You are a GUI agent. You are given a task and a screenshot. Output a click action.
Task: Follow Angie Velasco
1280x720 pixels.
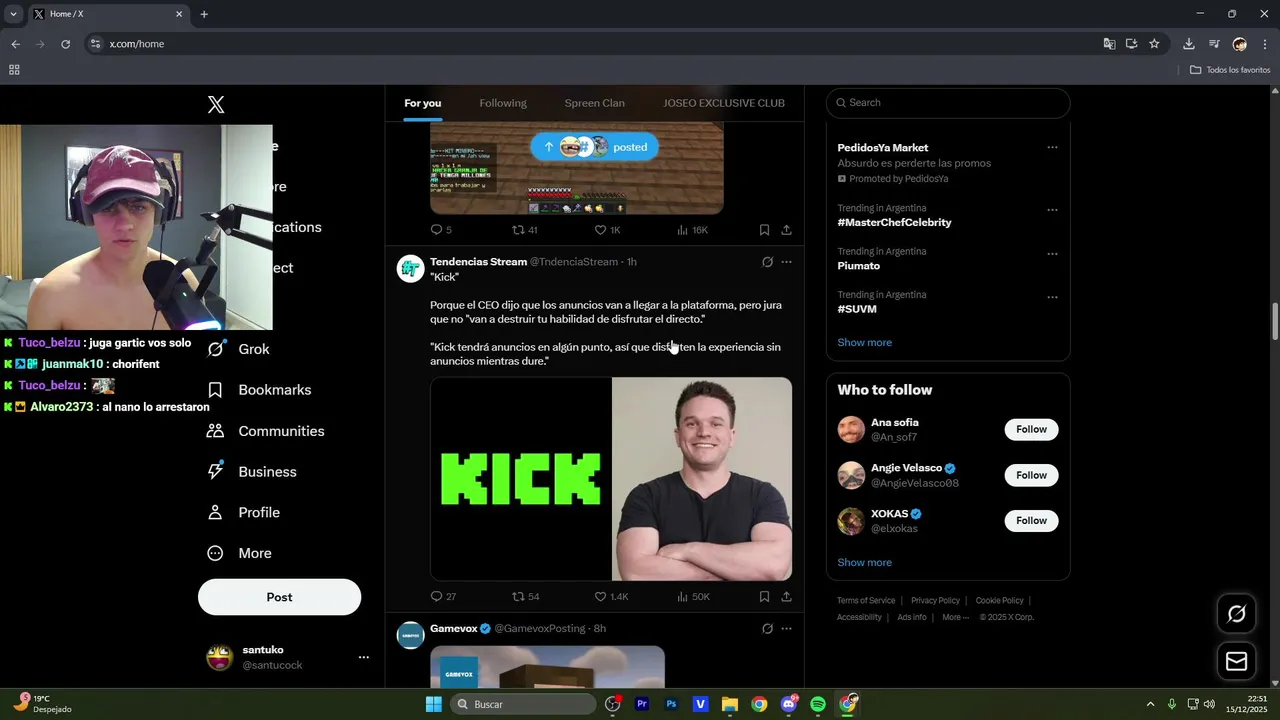pyautogui.click(x=1031, y=475)
